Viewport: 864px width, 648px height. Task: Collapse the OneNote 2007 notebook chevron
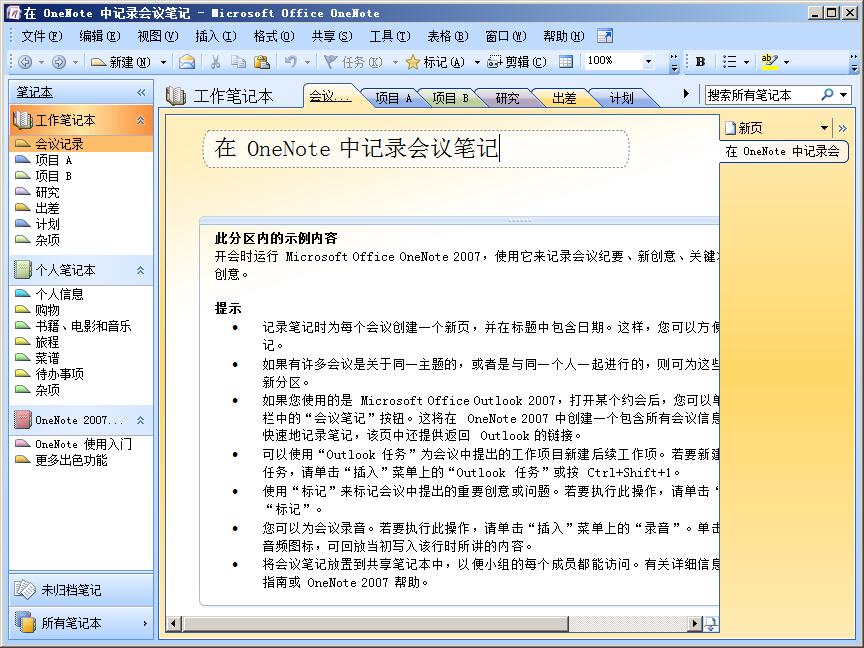141,420
